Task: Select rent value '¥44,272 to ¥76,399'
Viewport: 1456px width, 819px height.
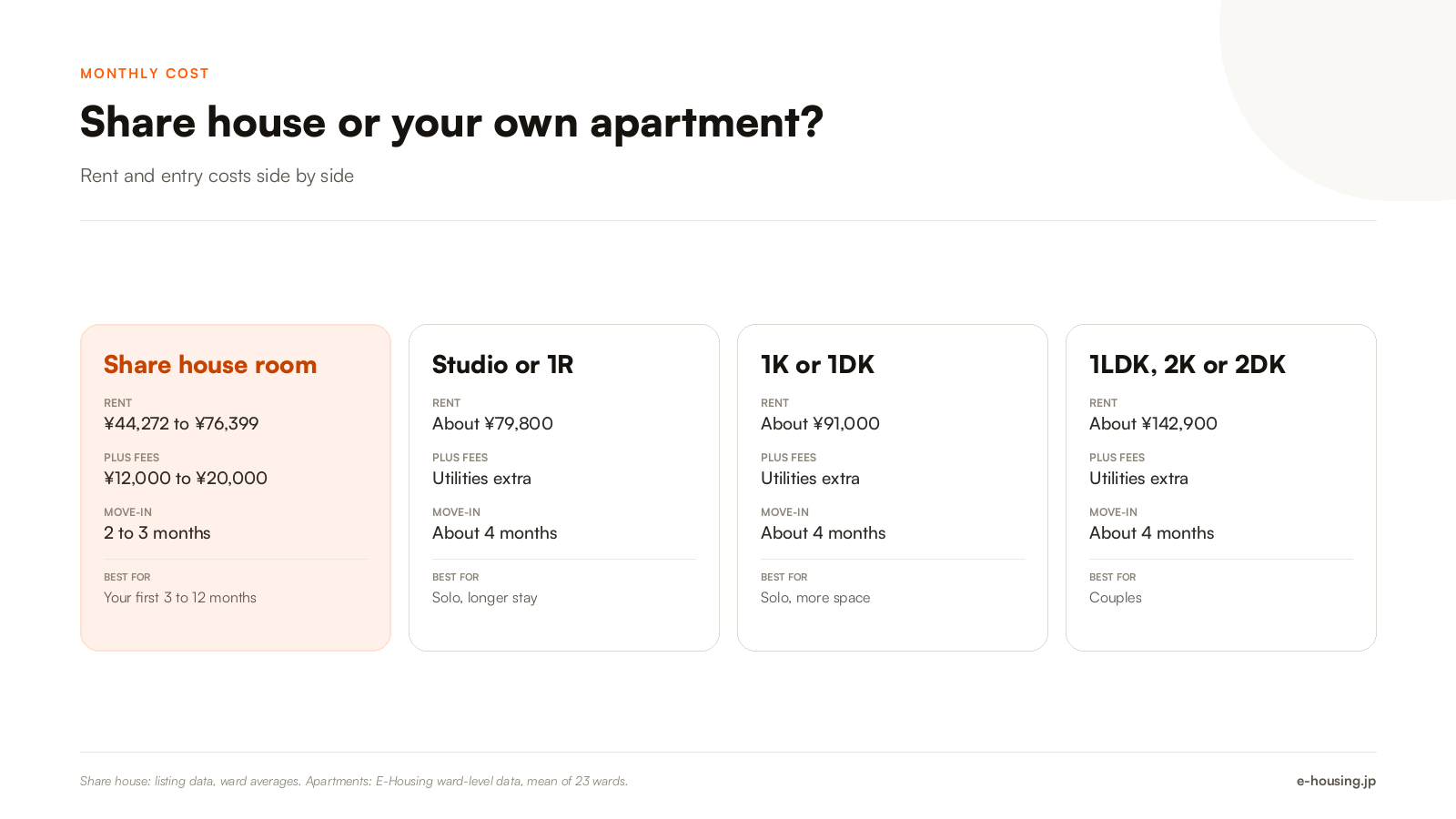Action: 181,423
